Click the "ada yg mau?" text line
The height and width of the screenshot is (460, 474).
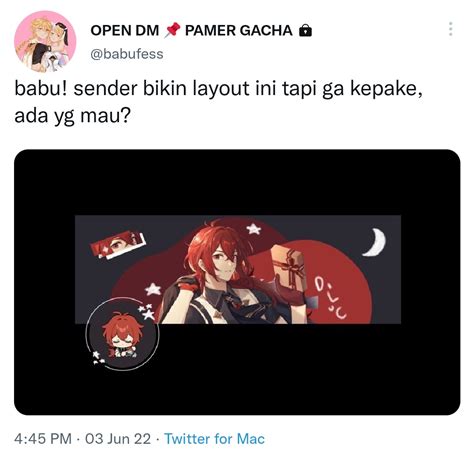click(x=72, y=116)
